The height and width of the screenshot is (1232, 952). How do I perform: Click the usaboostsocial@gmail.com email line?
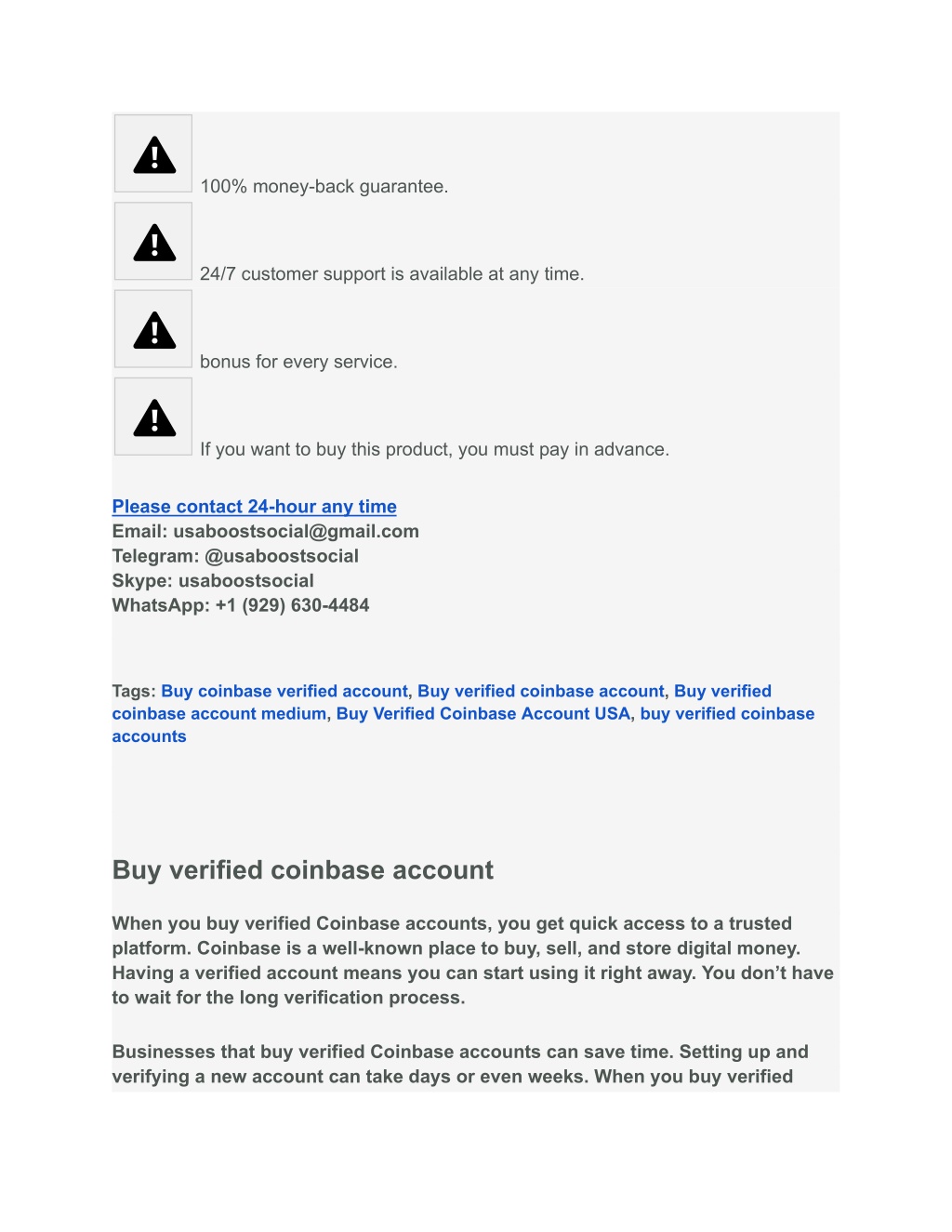tap(266, 531)
